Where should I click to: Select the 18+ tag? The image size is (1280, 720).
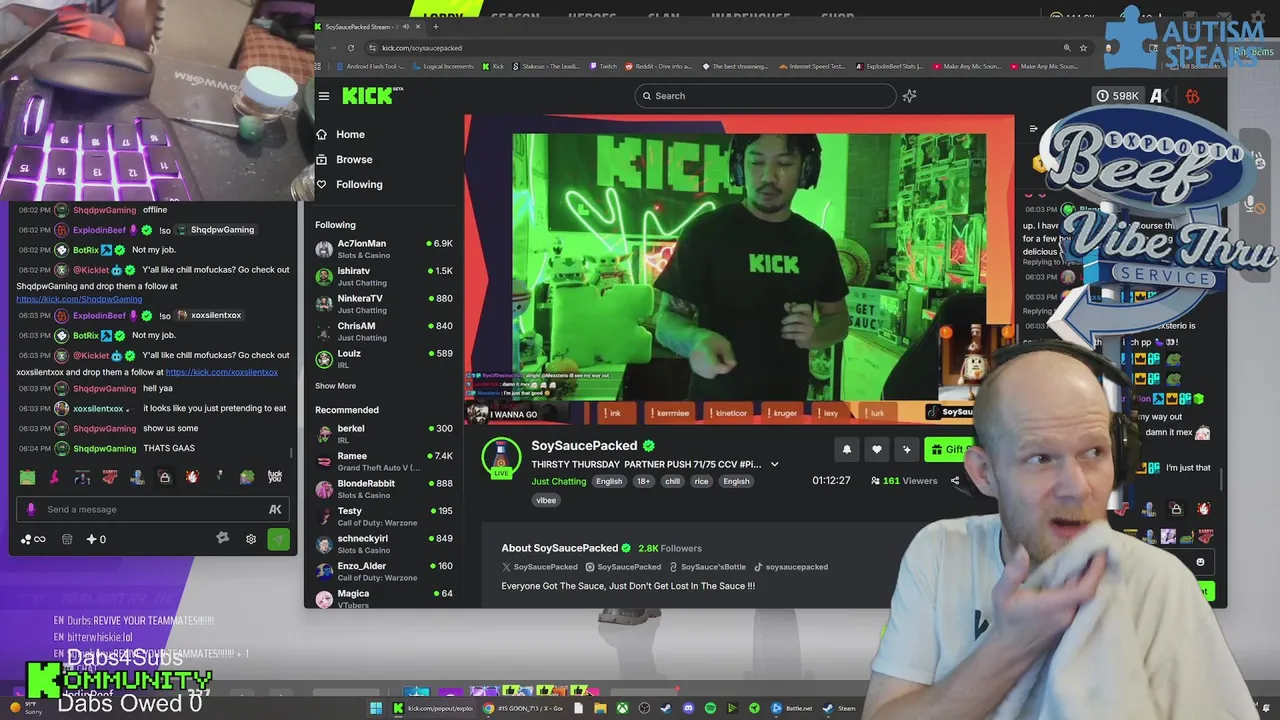click(x=643, y=481)
